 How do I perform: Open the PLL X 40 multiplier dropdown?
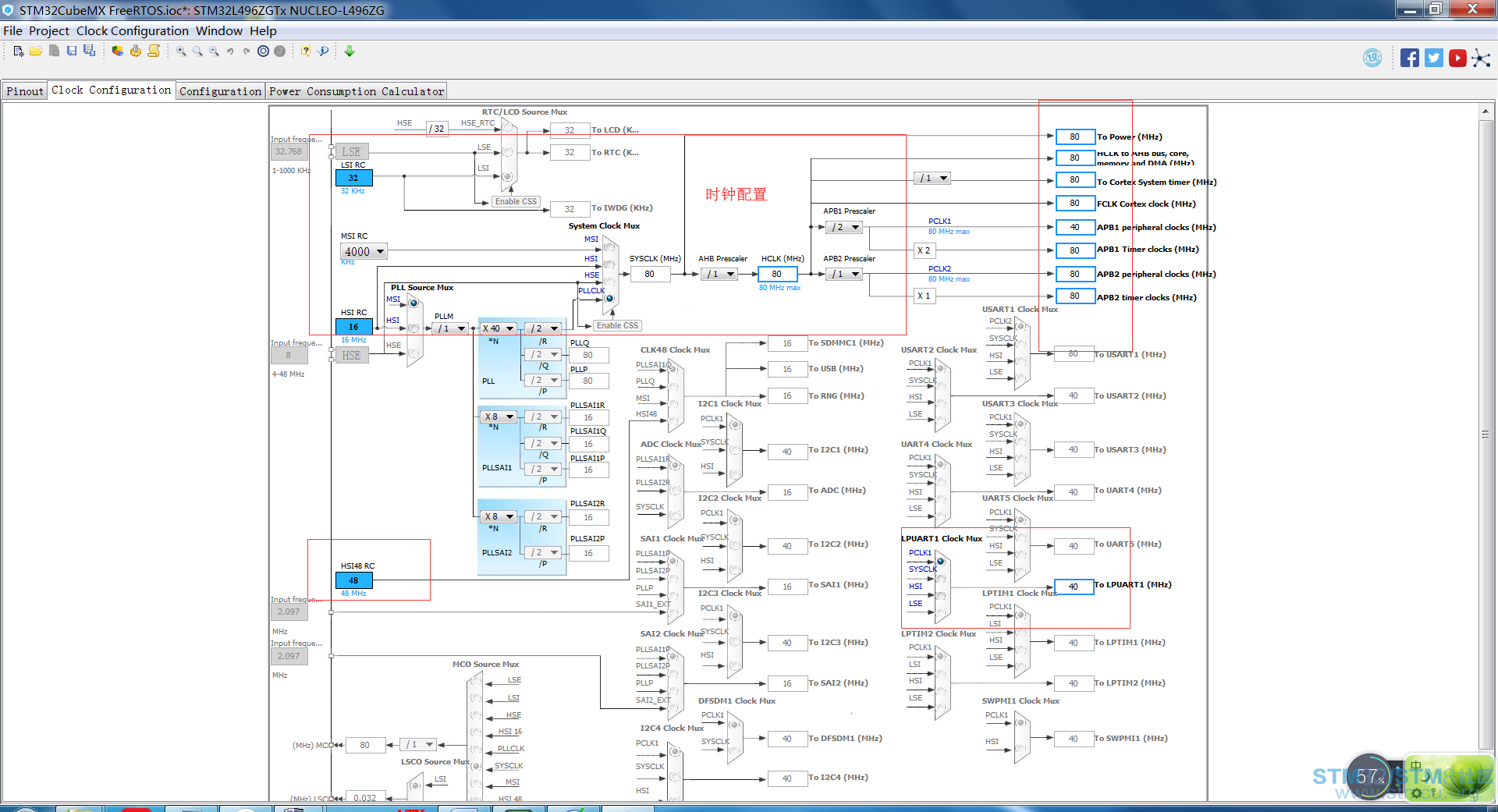[498, 328]
